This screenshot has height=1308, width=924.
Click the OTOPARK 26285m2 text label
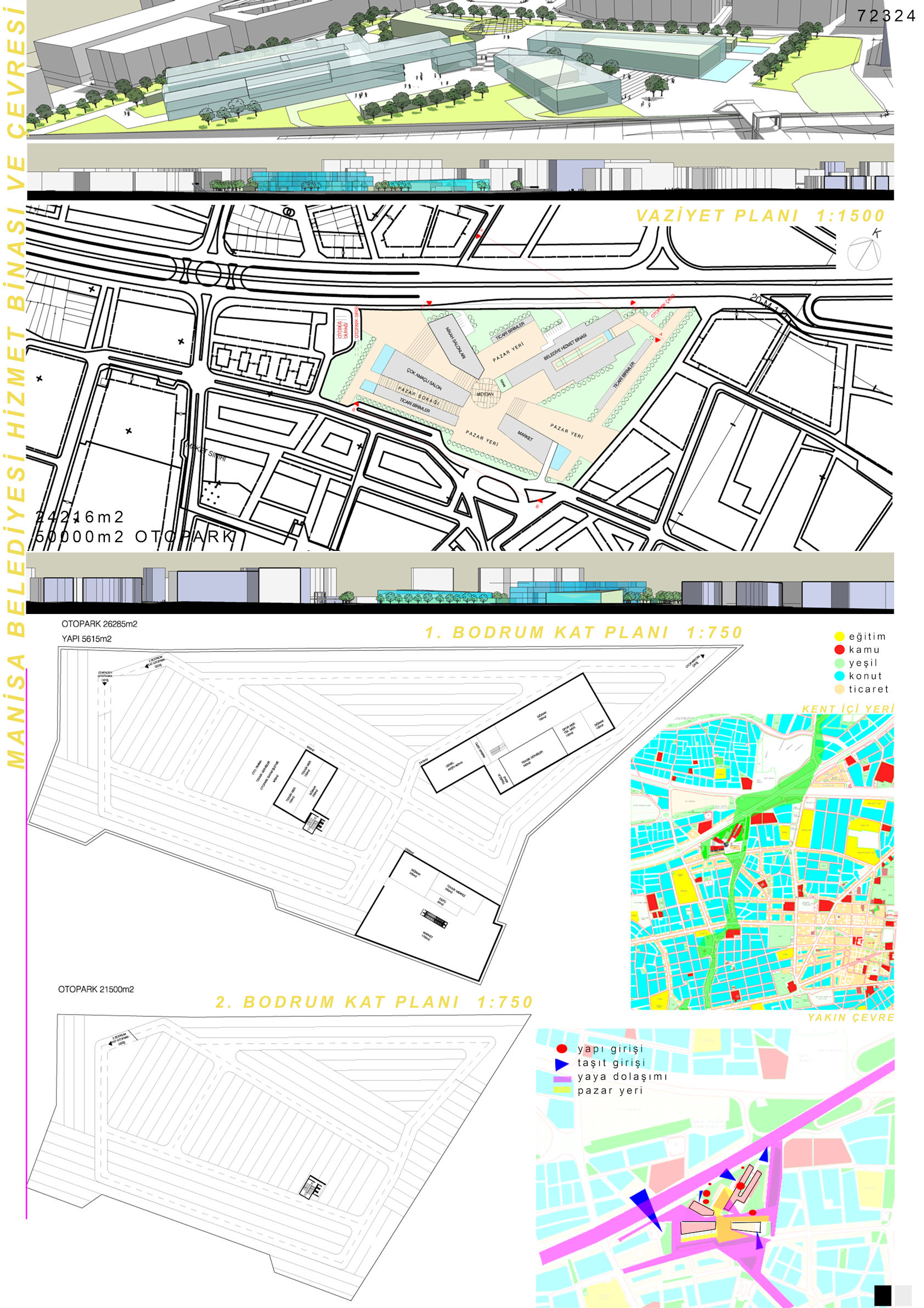[x=99, y=624]
